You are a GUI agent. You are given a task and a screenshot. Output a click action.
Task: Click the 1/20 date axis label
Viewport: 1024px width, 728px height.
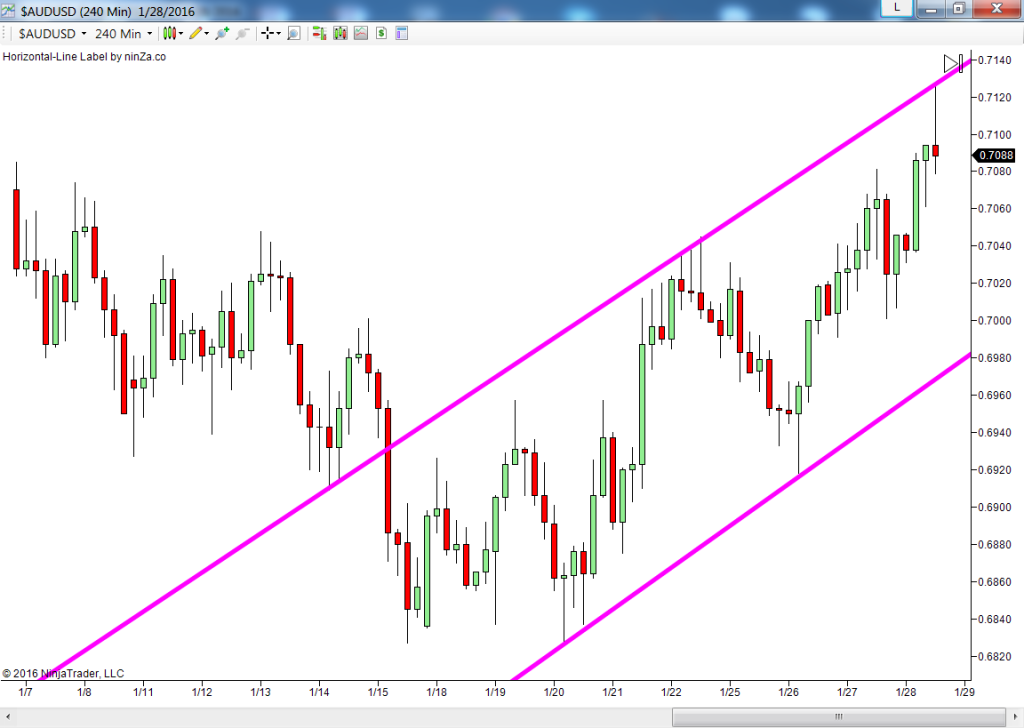click(554, 692)
